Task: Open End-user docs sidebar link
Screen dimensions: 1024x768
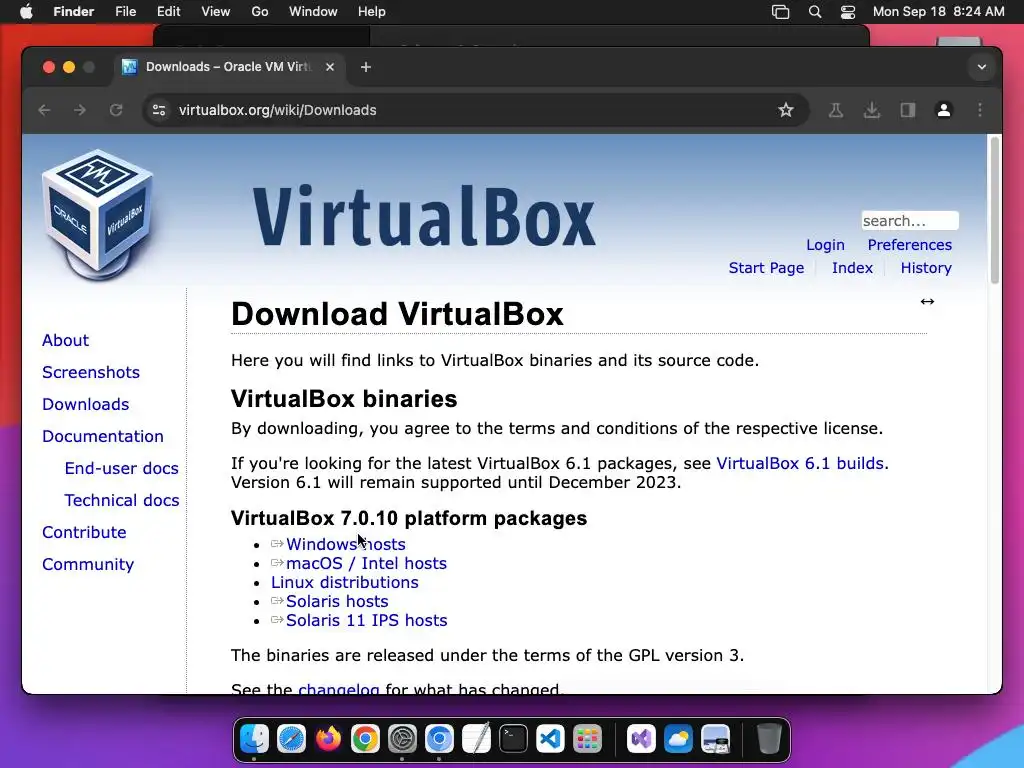Action: pyautogui.click(x=121, y=468)
